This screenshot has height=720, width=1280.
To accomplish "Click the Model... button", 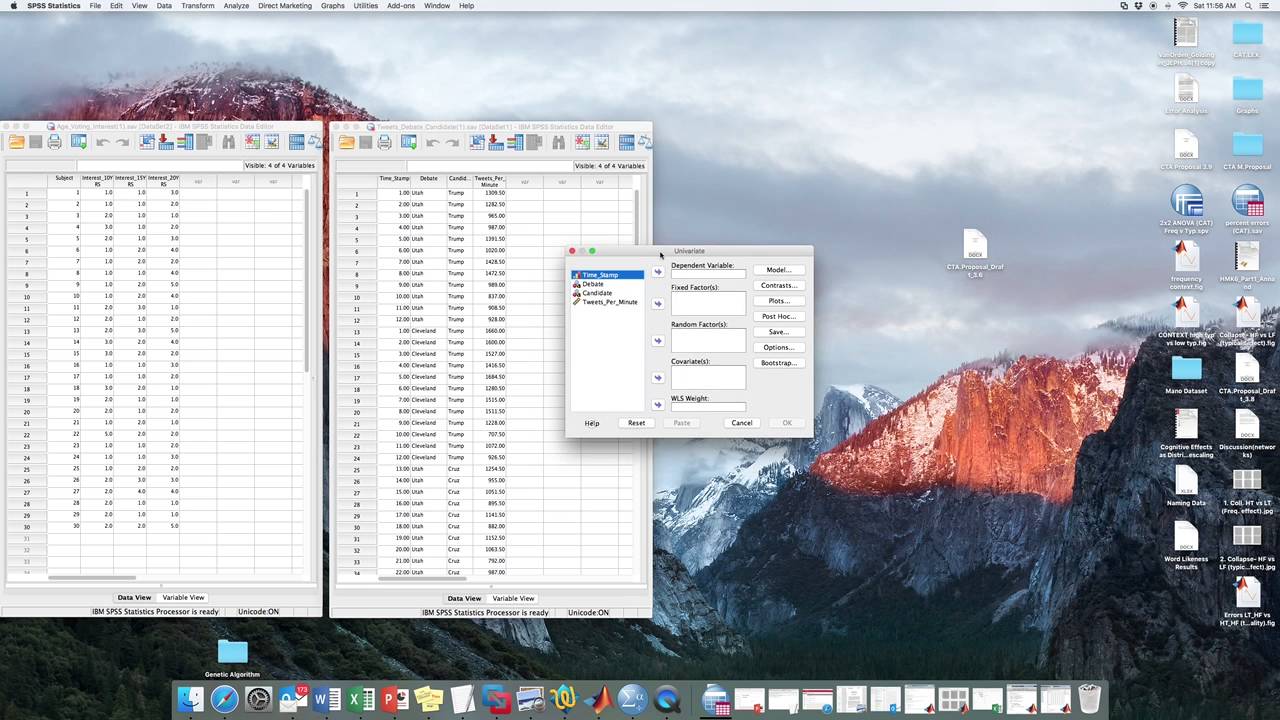I will (x=778, y=270).
